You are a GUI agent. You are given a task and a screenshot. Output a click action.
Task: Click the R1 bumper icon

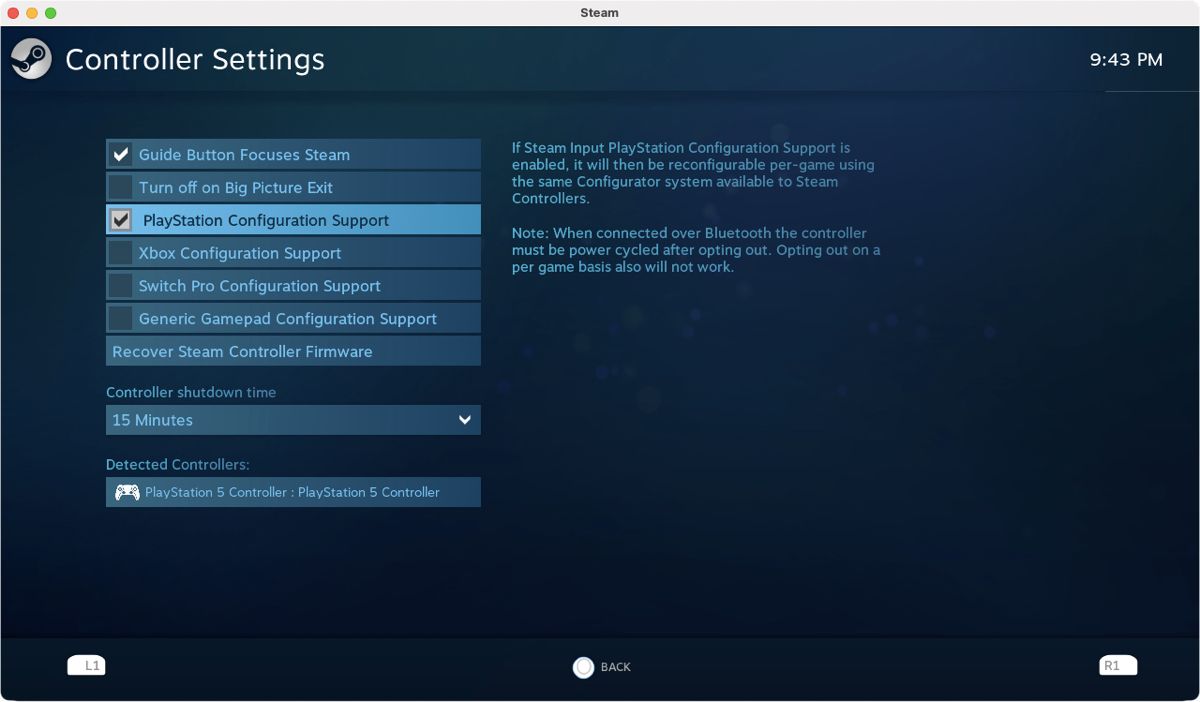[1118, 666]
